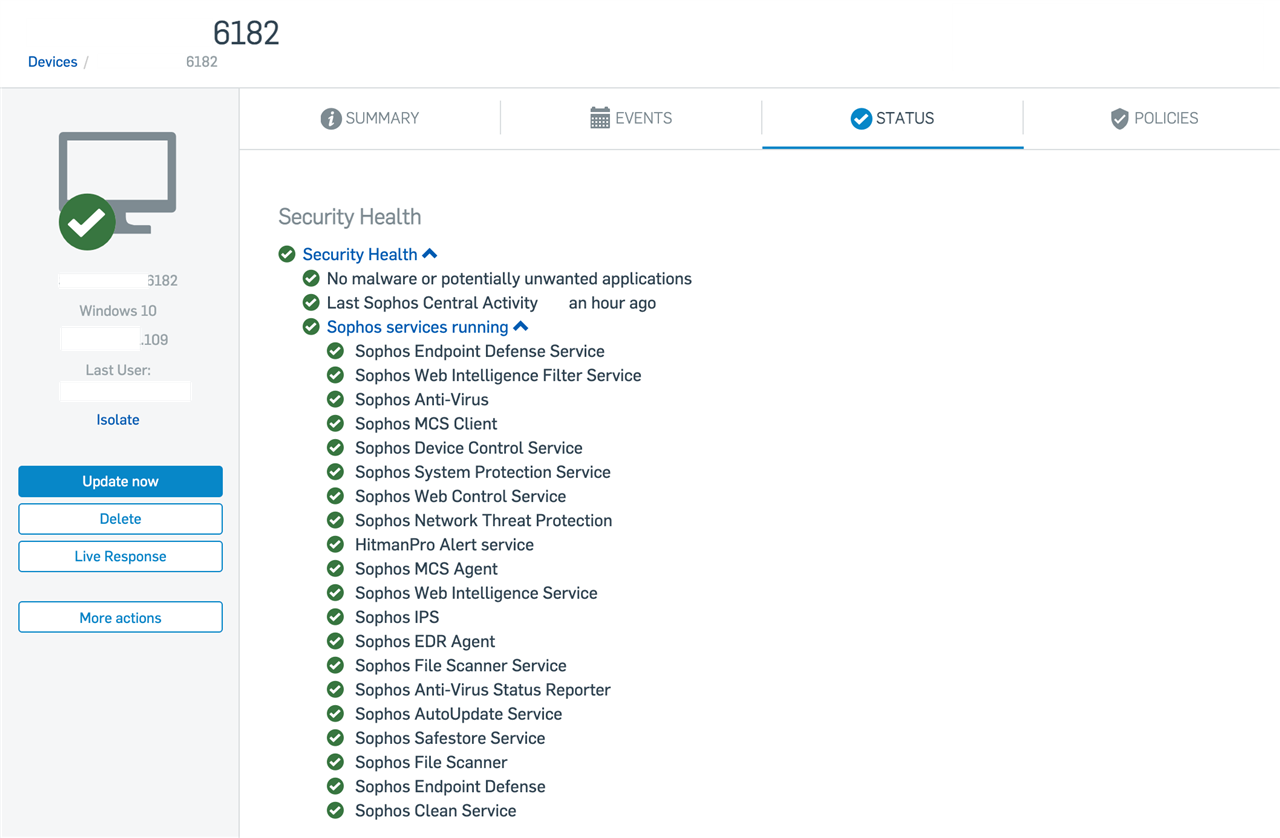Open the Policies tab
Viewport: 1280px width, 838px height.
click(1153, 118)
